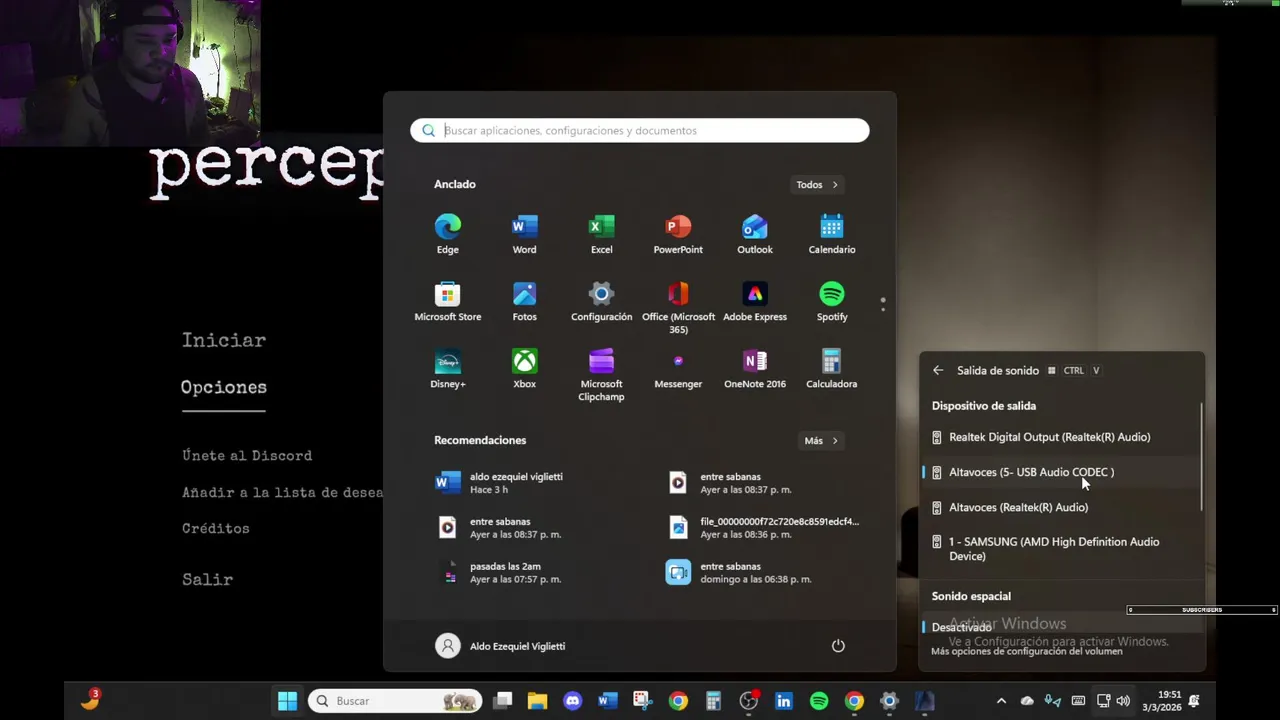The image size is (1280, 720).
Task: Select Desactivado spatial sound option
Action: pos(1060,627)
